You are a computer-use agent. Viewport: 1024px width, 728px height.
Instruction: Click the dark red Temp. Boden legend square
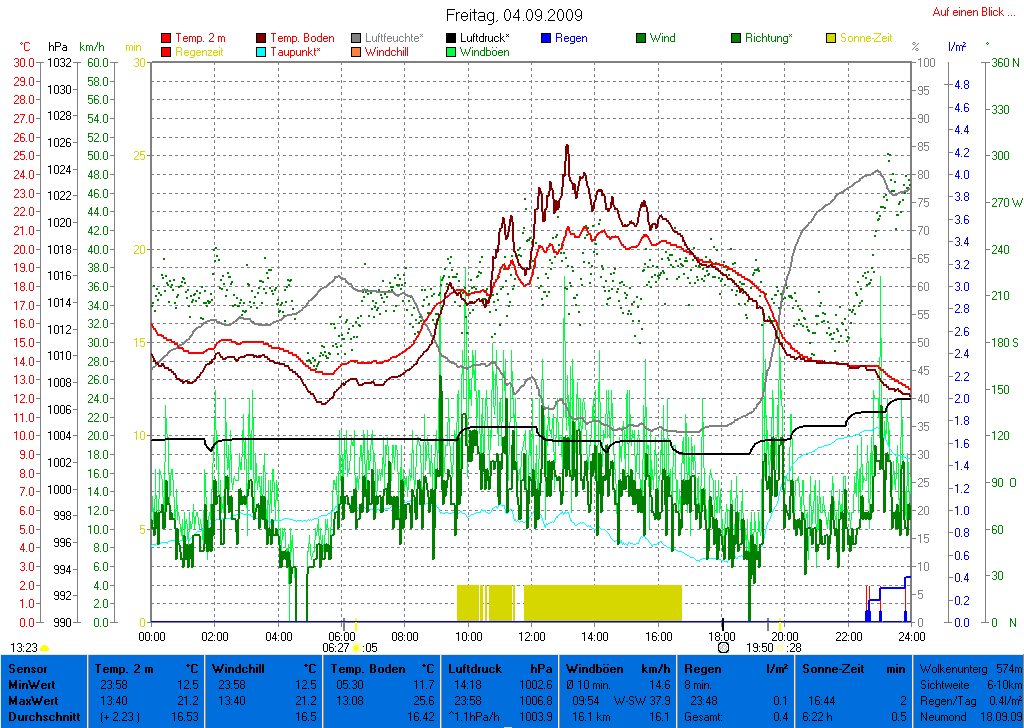262,39
